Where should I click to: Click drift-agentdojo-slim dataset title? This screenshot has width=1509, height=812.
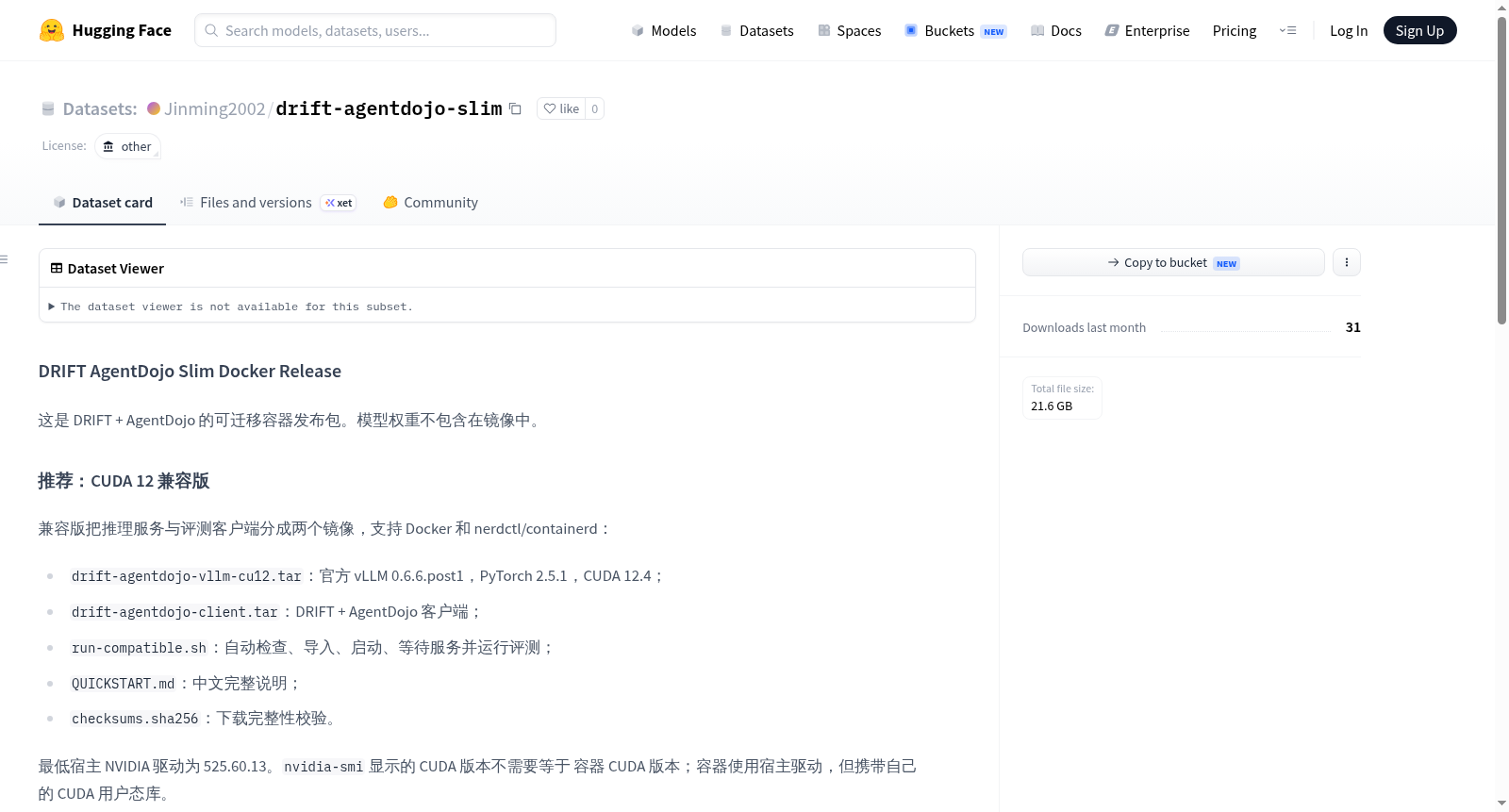pos(389,108)
